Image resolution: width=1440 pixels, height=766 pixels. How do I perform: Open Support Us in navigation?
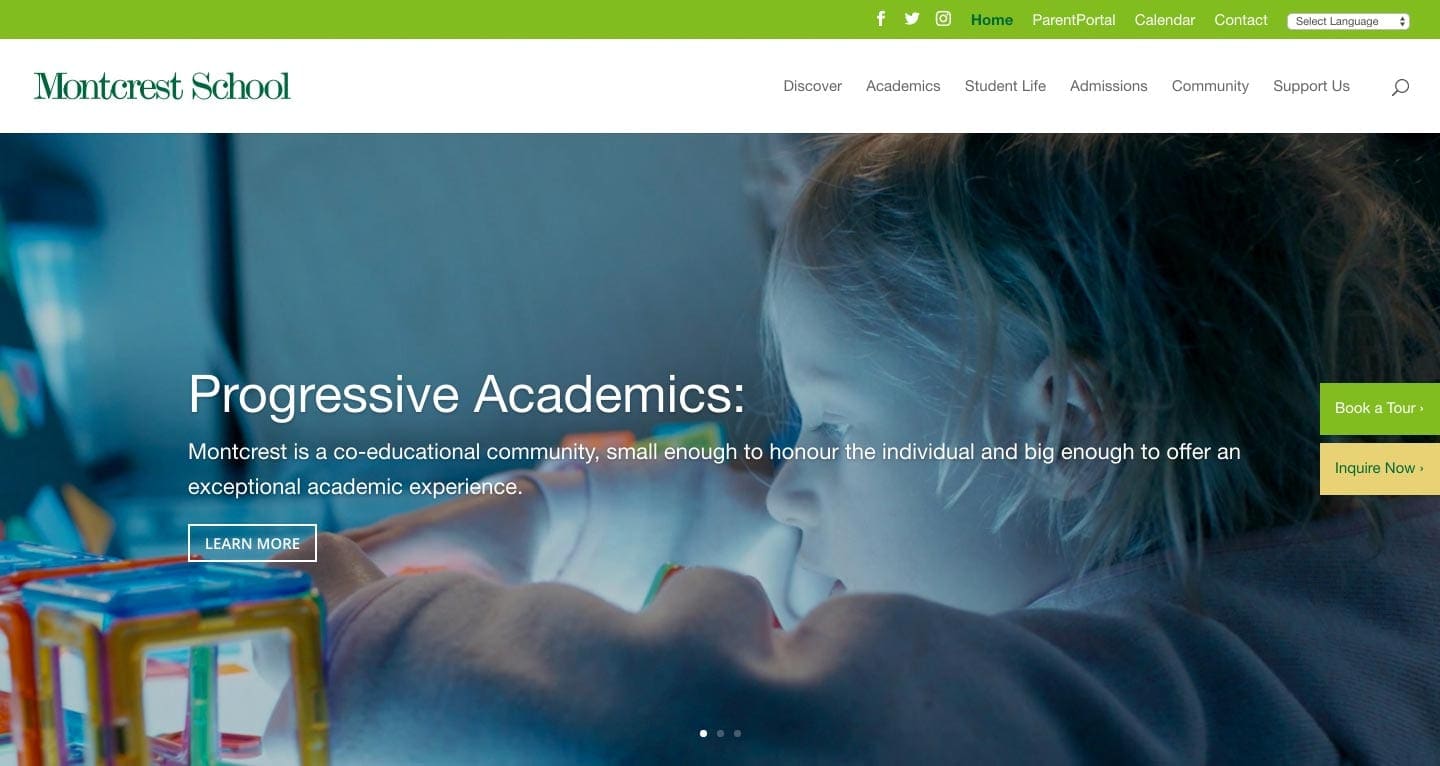[x=1311, y=86]
